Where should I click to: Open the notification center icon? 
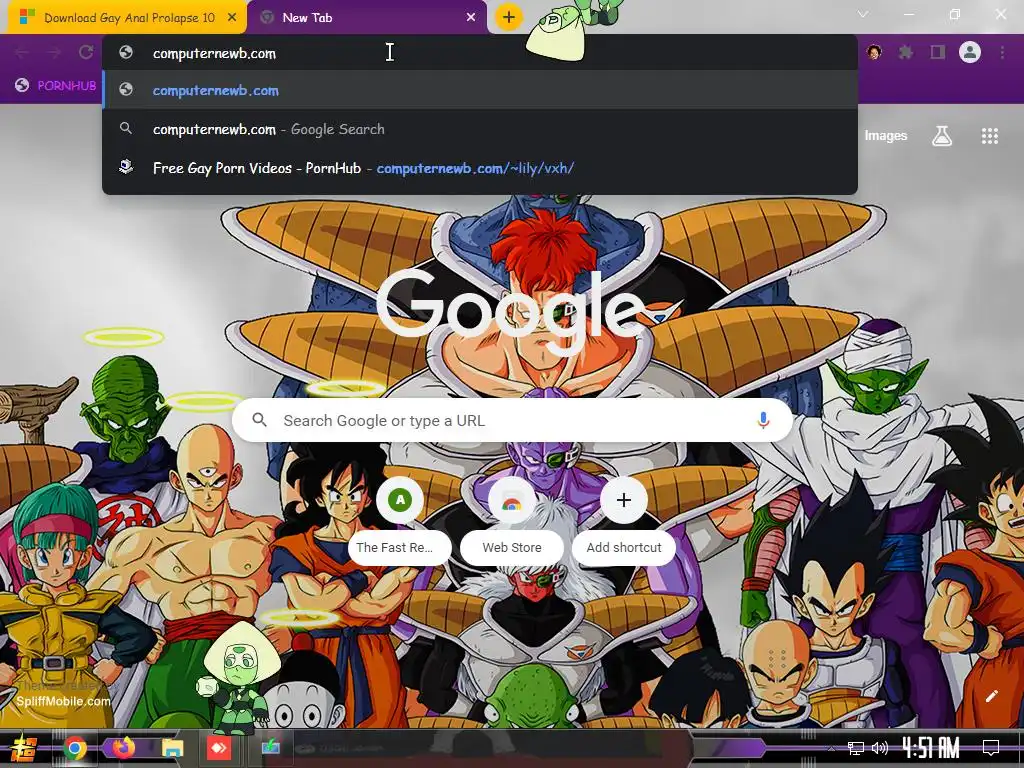[x=991, y=748]
